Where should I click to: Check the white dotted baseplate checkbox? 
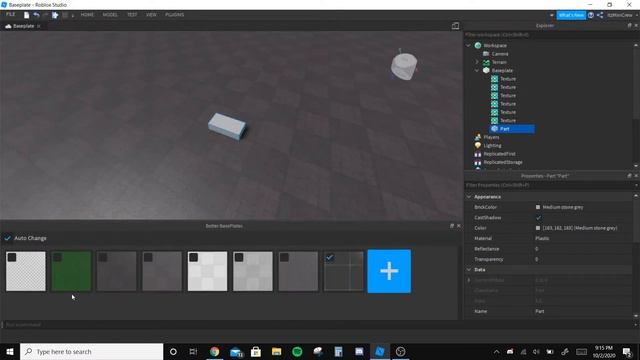[12, 257]
